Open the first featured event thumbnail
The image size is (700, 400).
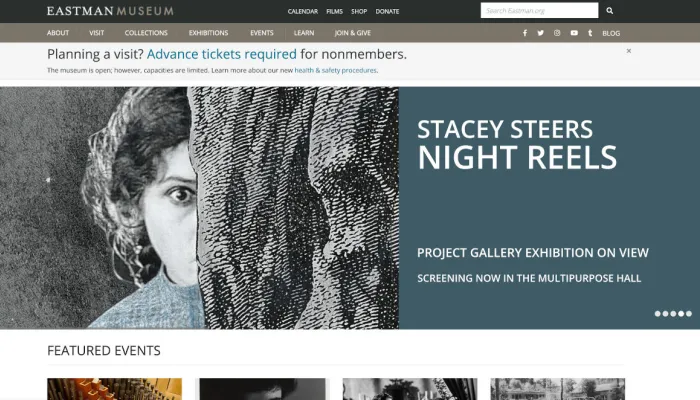pos(114,389)
